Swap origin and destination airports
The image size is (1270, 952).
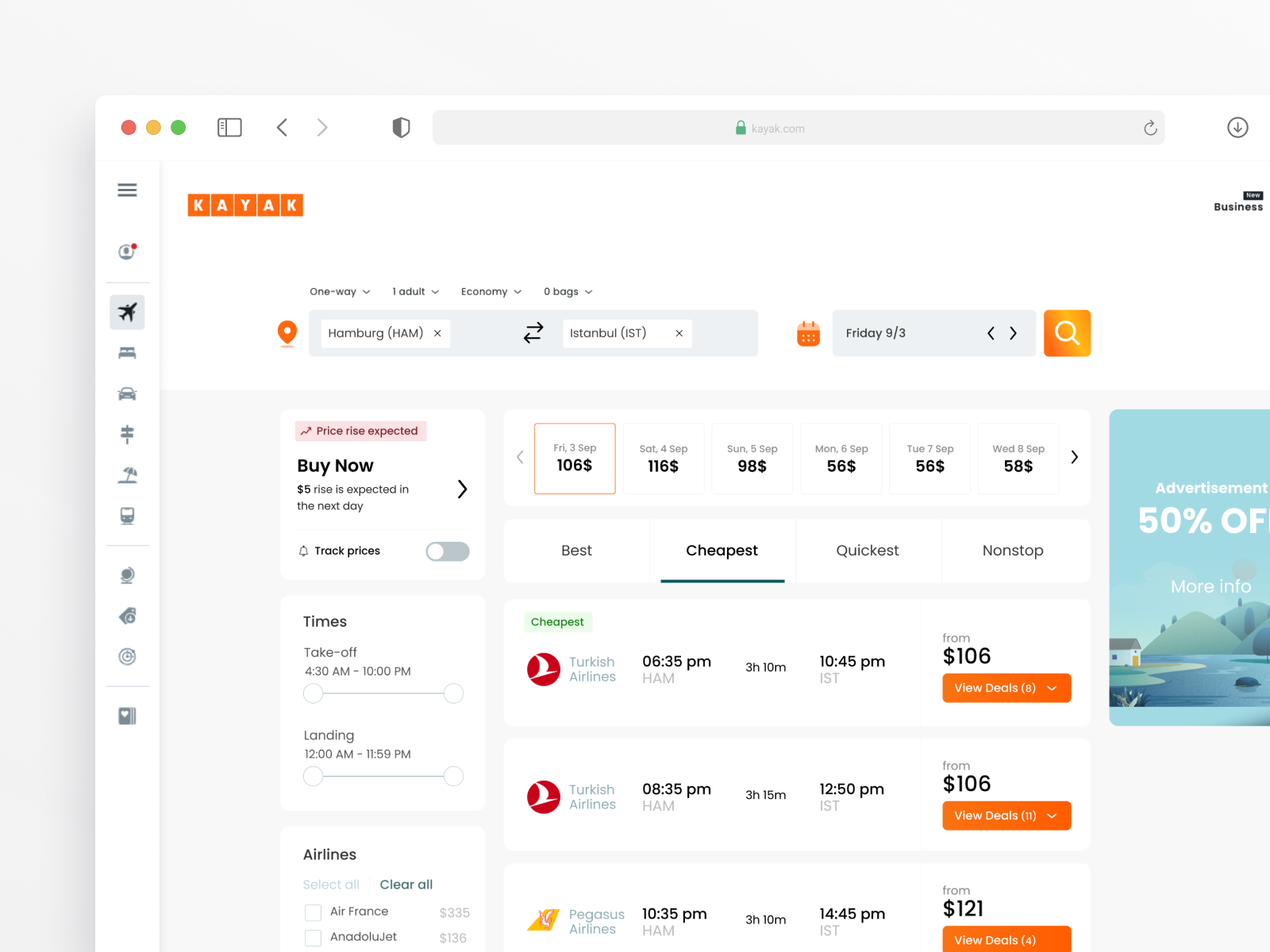click(533, 332)
